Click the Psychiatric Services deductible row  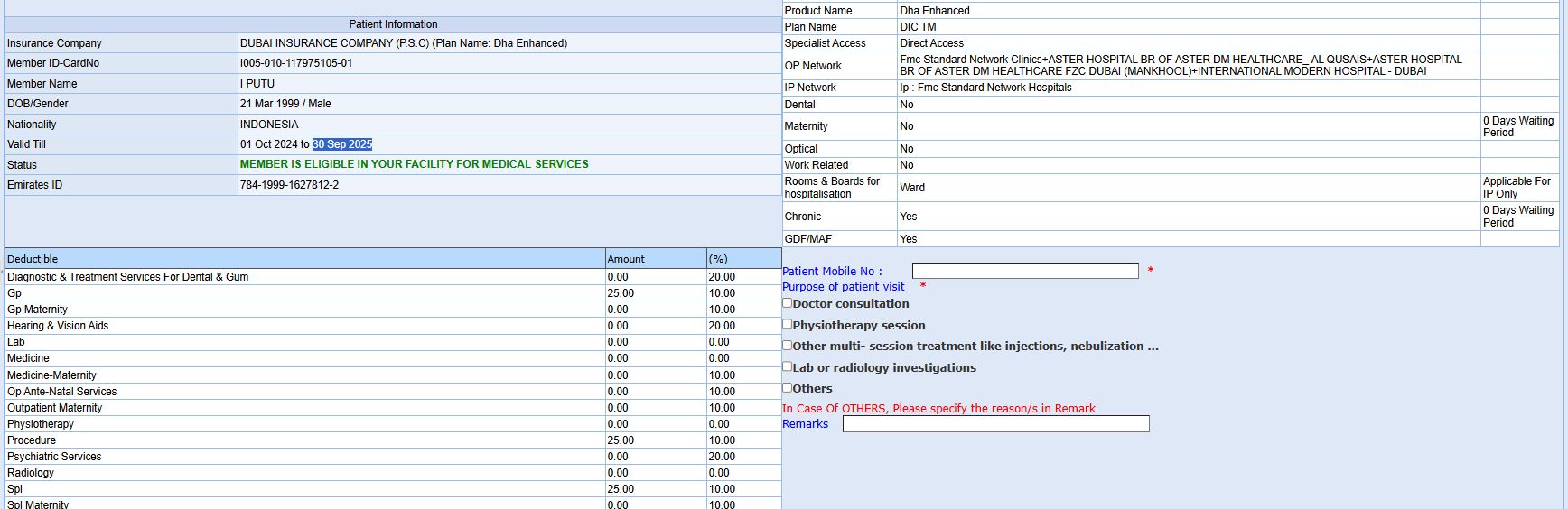(x=54, y=457)
